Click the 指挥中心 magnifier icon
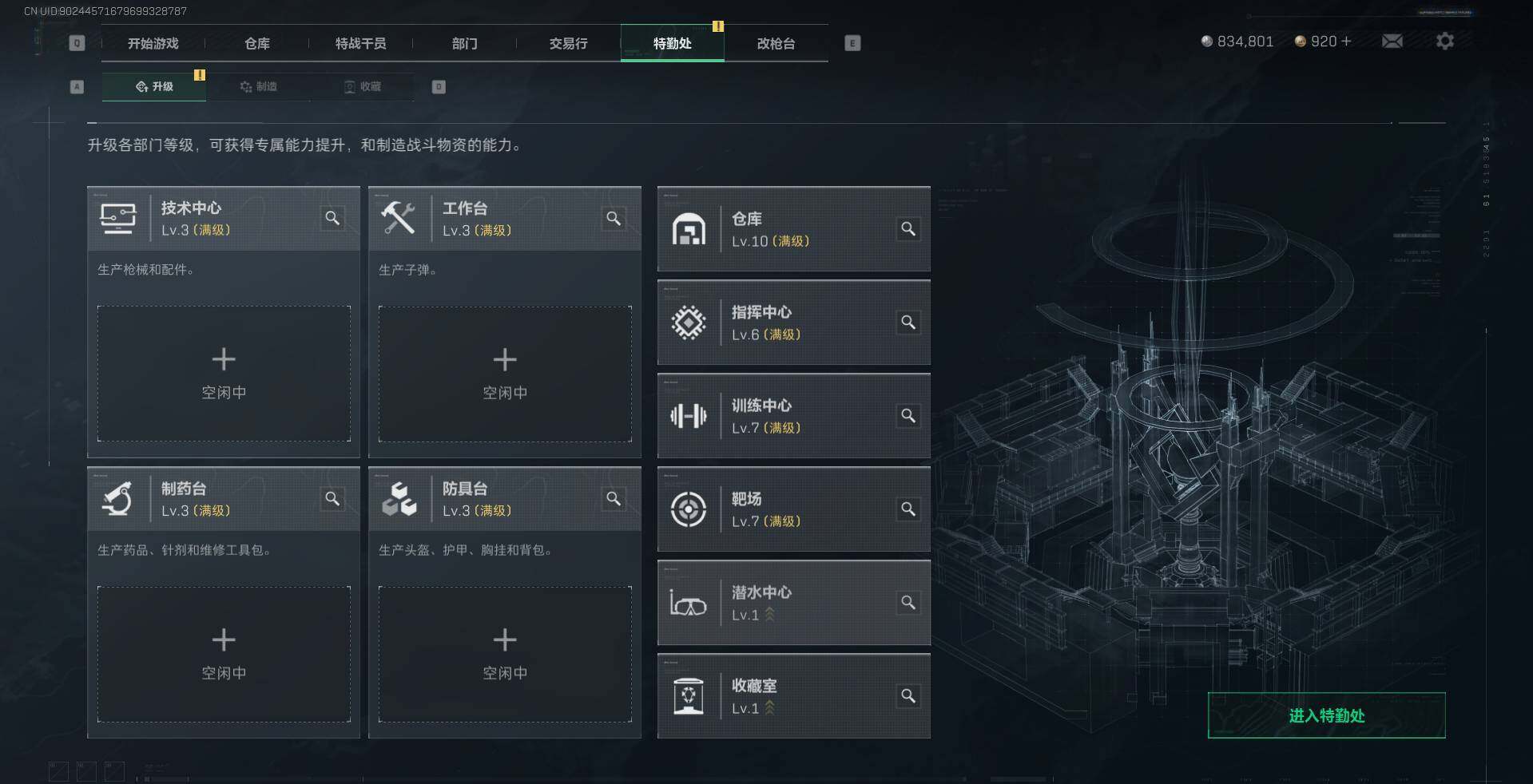The image size is (1533, 784). pyautogui.click(x=908, y=323)
